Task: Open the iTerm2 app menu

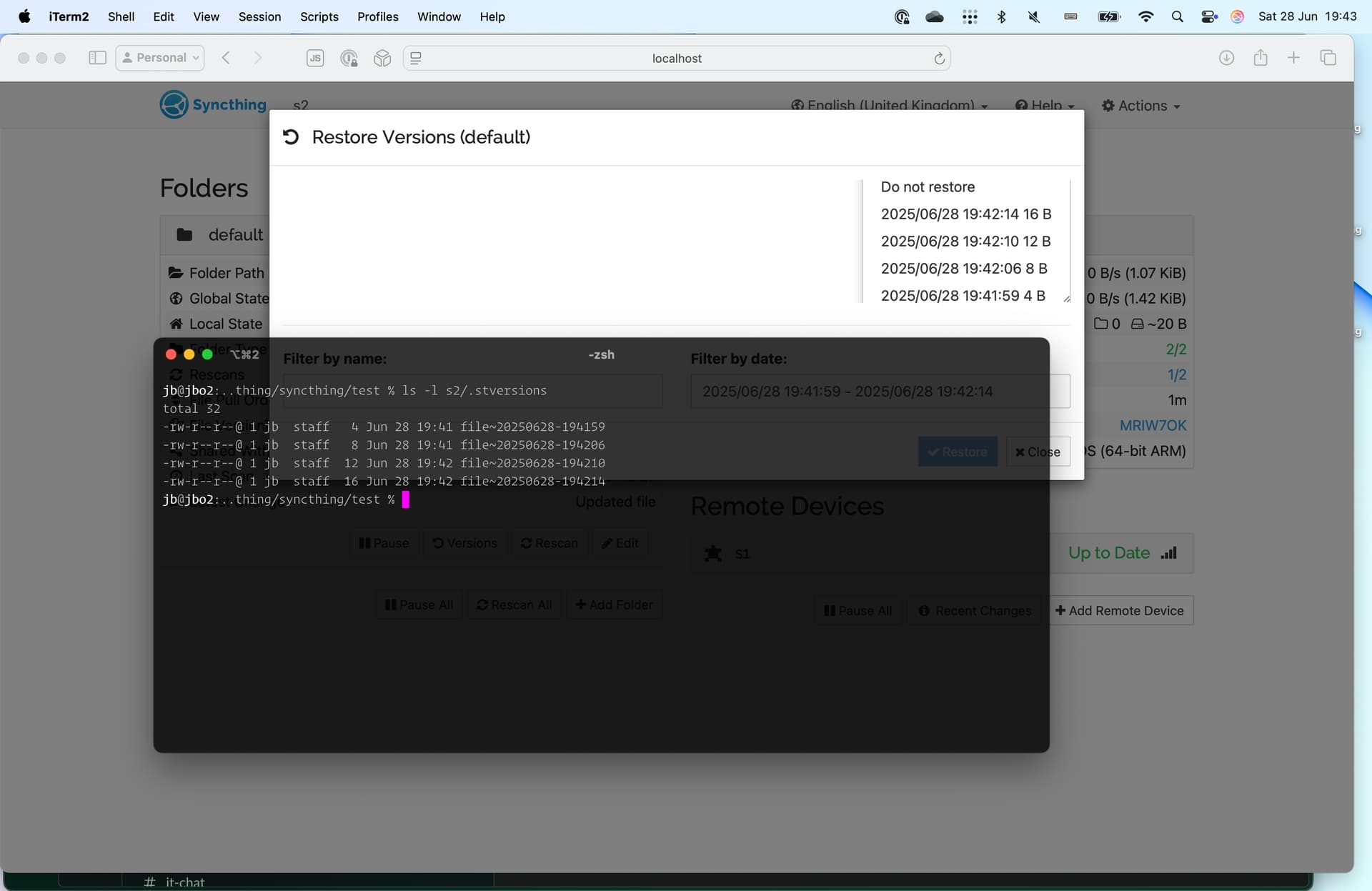Action: pyautogui.click(x=69, y=16)
